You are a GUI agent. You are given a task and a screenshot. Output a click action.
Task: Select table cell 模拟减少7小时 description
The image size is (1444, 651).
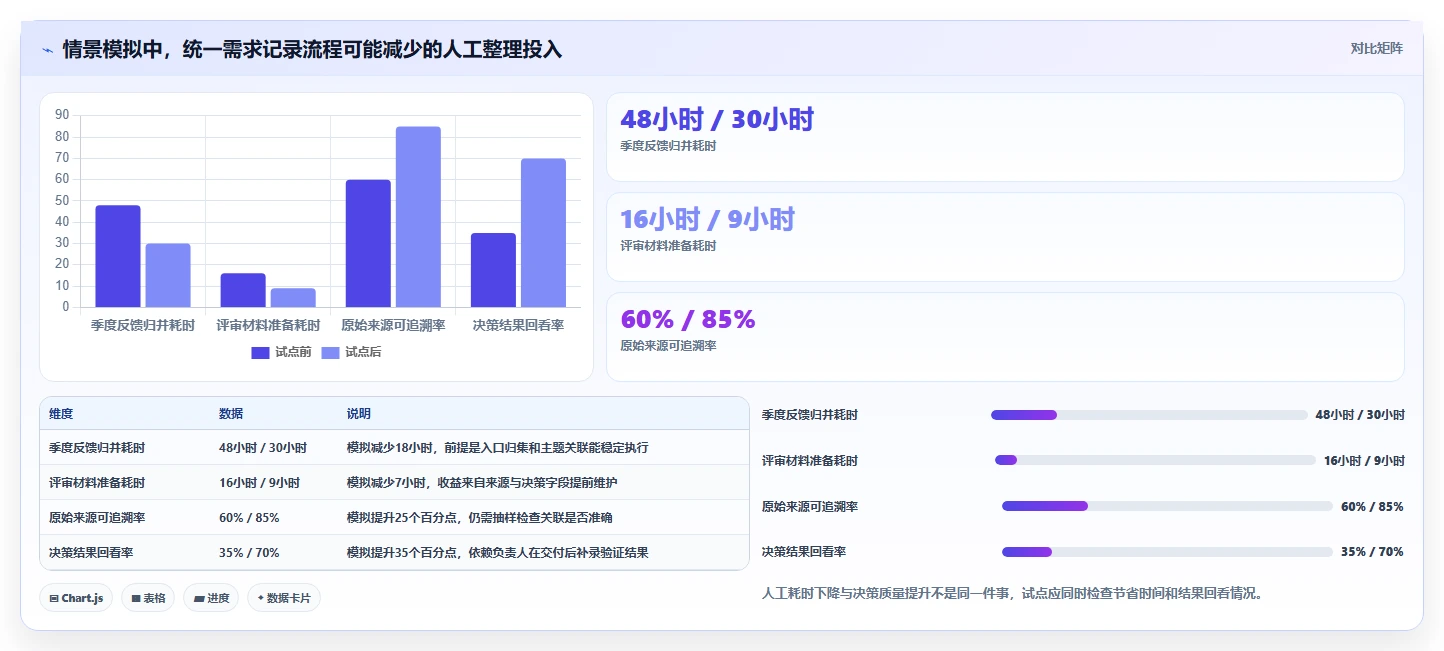(482, 483)
